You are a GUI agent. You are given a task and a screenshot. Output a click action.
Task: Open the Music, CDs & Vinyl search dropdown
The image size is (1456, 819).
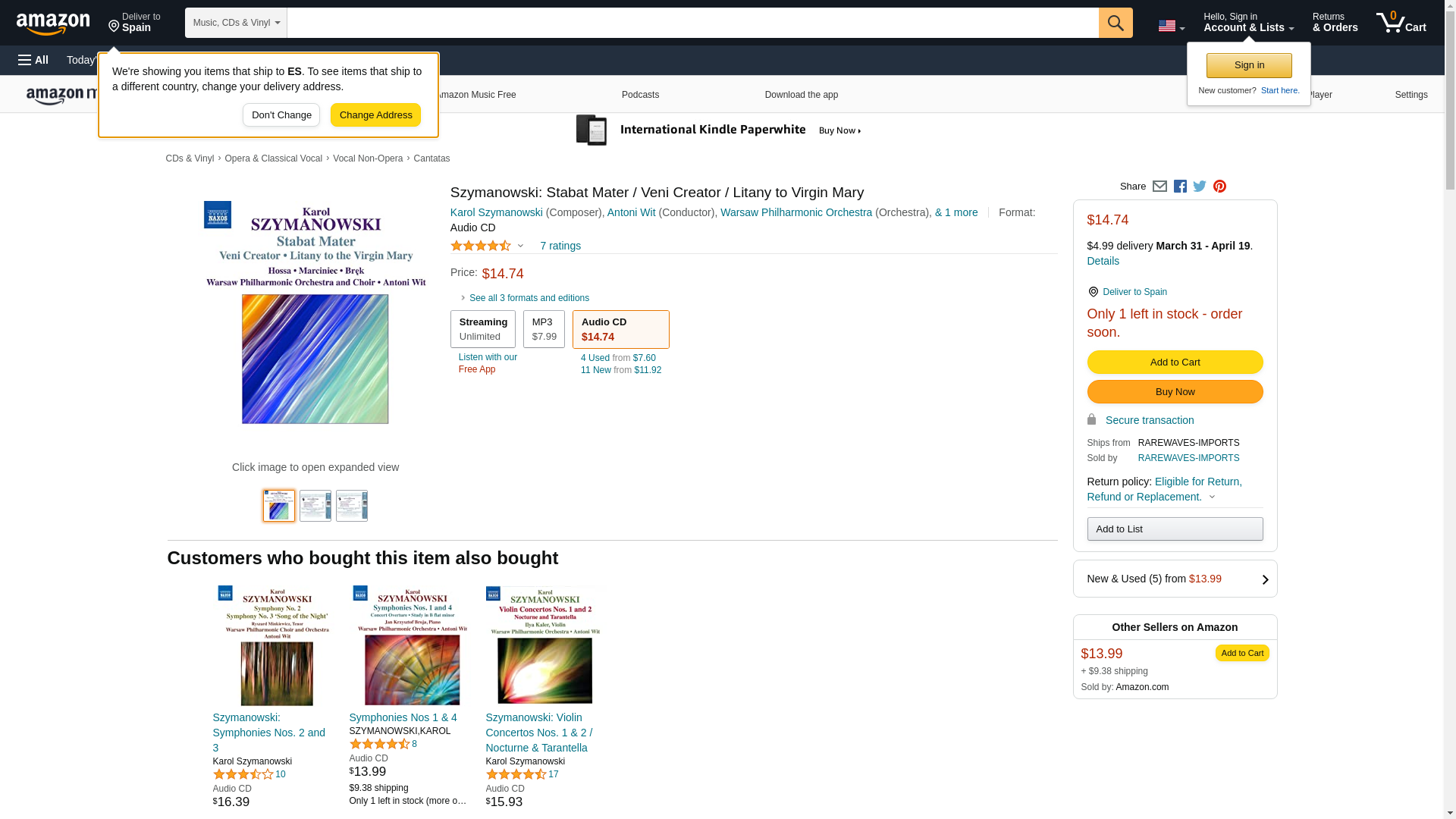coord(236,23)
